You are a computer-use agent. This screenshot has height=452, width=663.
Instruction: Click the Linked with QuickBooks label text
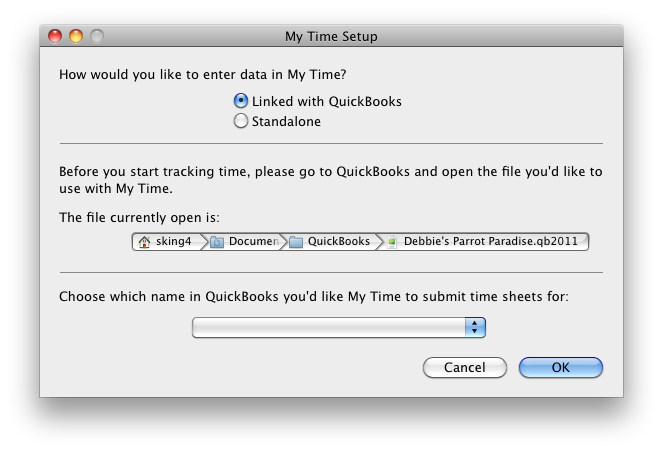pos(327,101)
